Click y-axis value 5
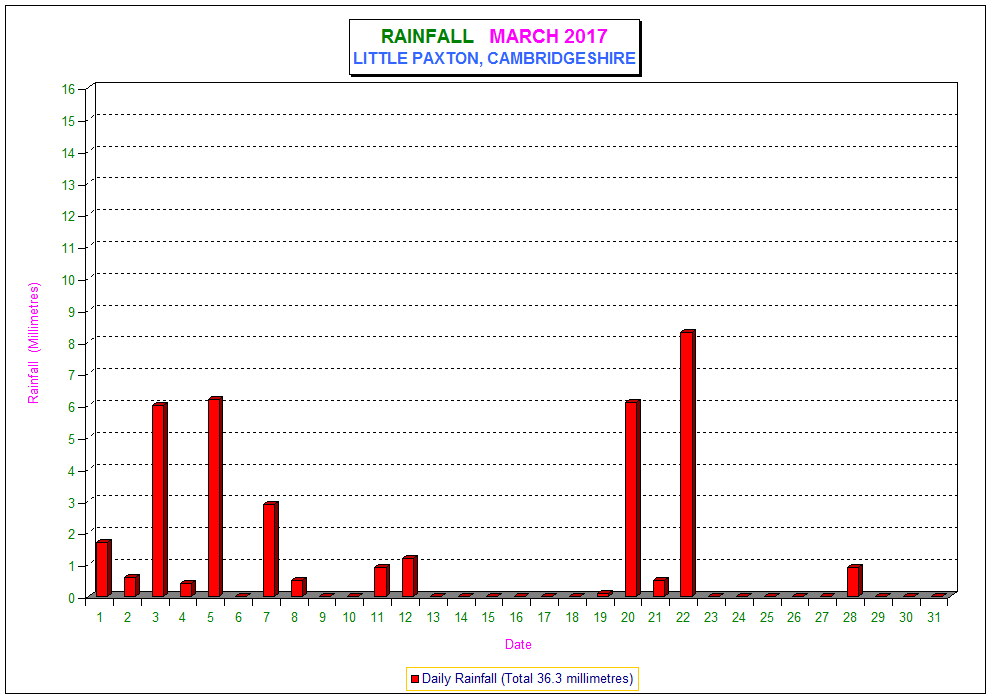Screen dimensions: 991x698 coord(71,439)
